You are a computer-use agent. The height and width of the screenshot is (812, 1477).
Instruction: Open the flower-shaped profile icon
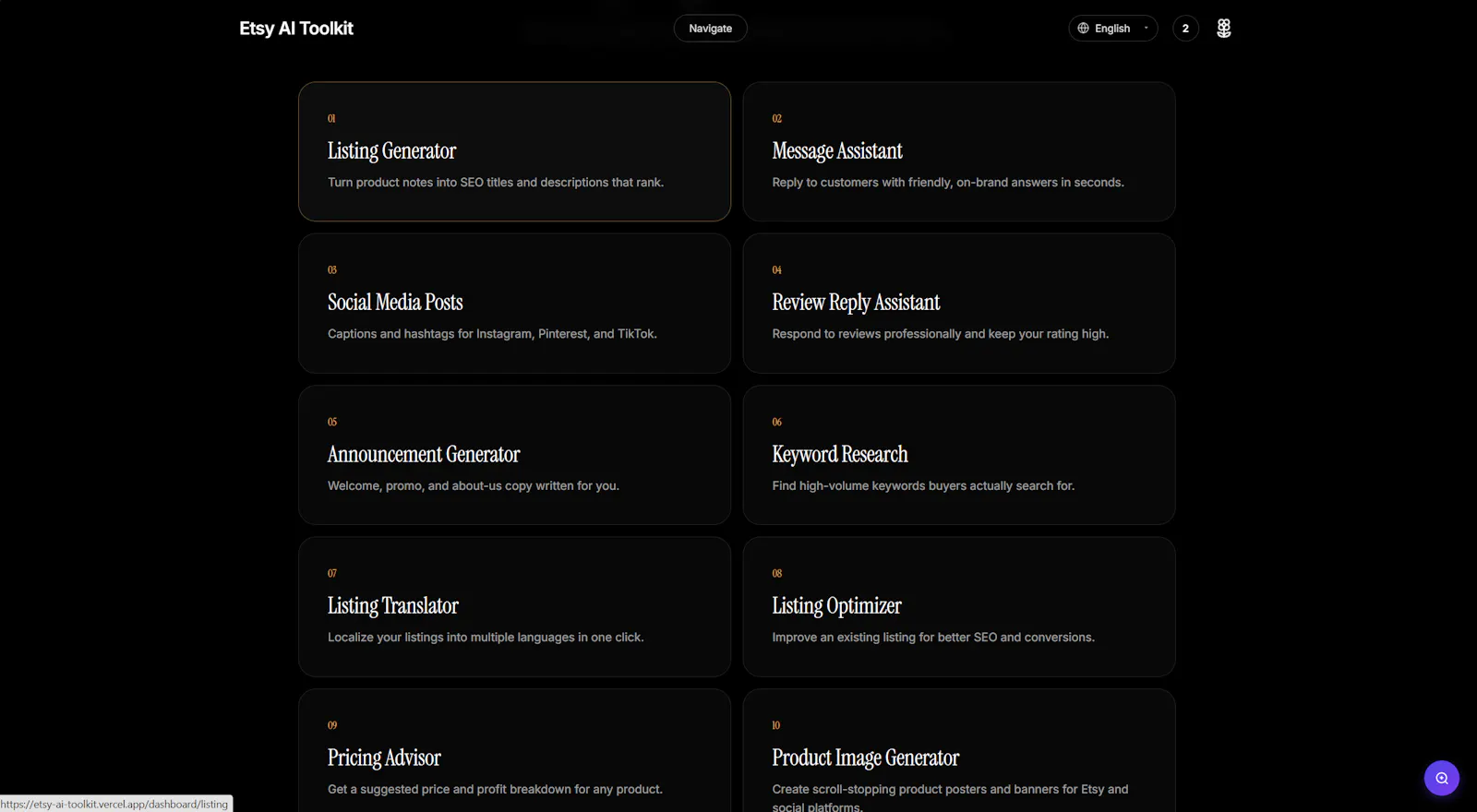tap(1224, 29)
